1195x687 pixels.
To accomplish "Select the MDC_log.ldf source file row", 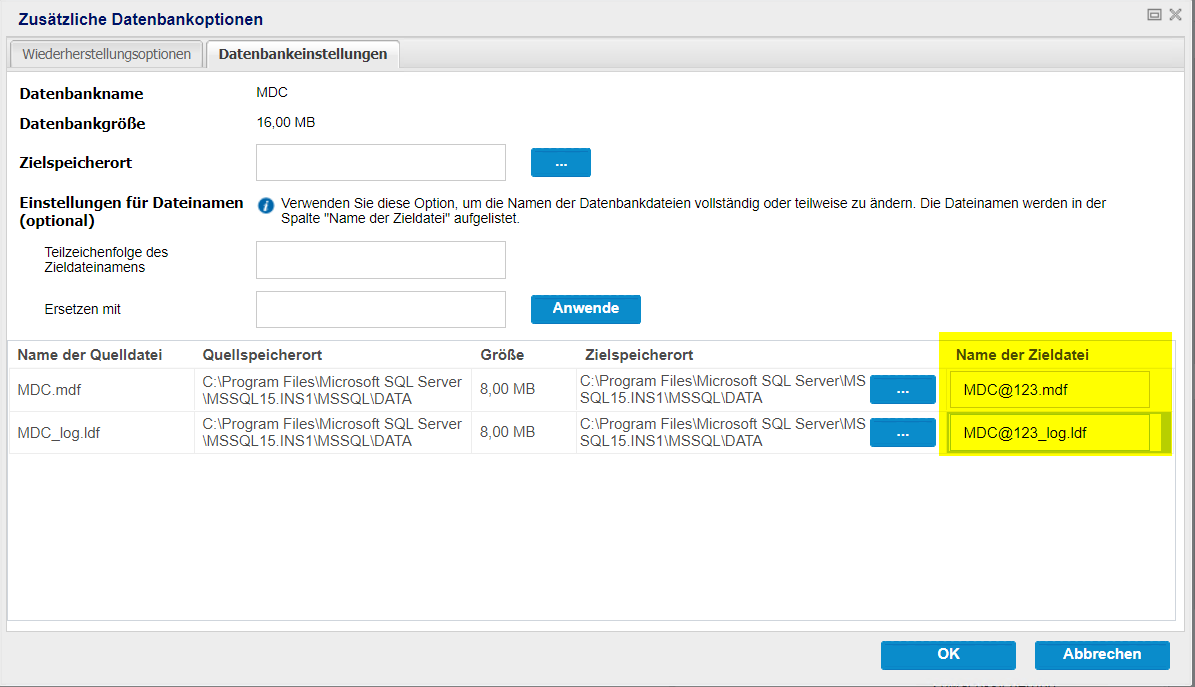I will [x=59, y=433].
